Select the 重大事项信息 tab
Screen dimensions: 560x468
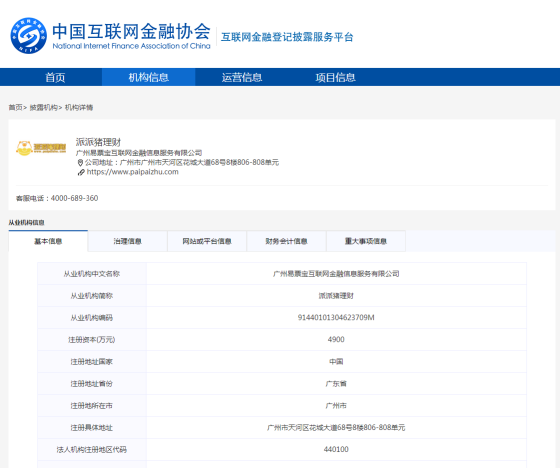pos(366,242)
